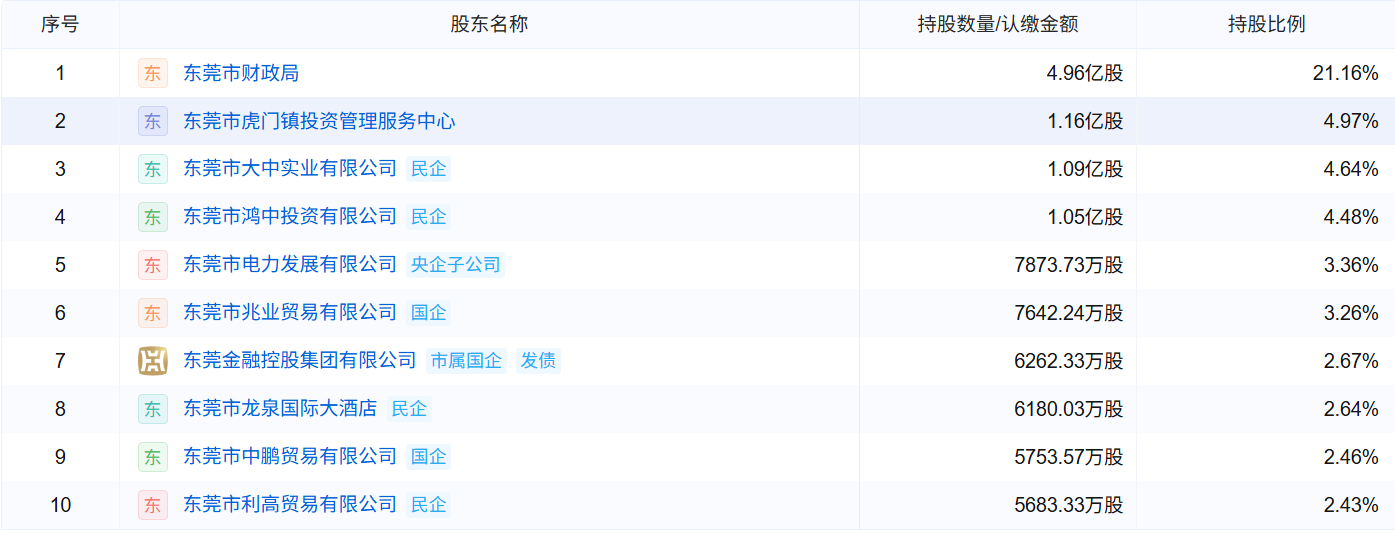Click the 国企 tag on 东莞市中鹏贸易有限公司
Screen dimensions: 1395x534
(429, 457)
